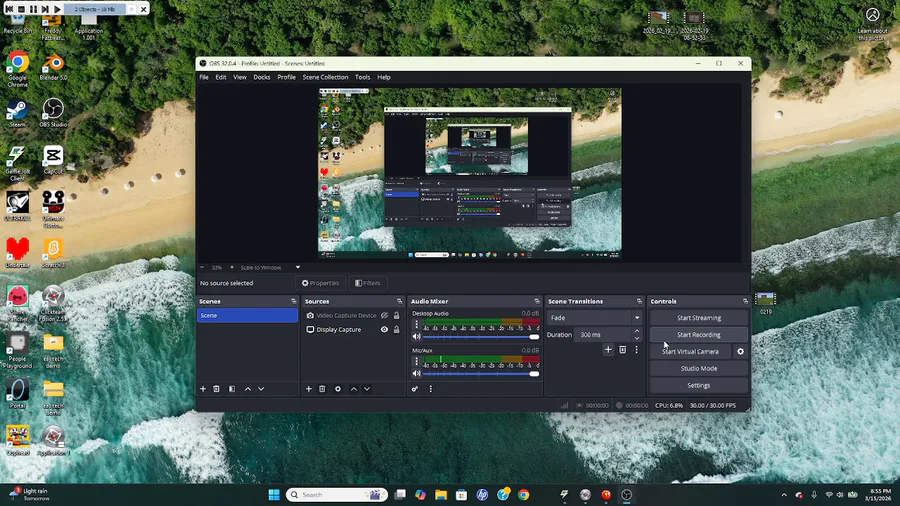Show the Video Capture Device source
This screenshot has width=900, height=506.
[x=384, y=316]
